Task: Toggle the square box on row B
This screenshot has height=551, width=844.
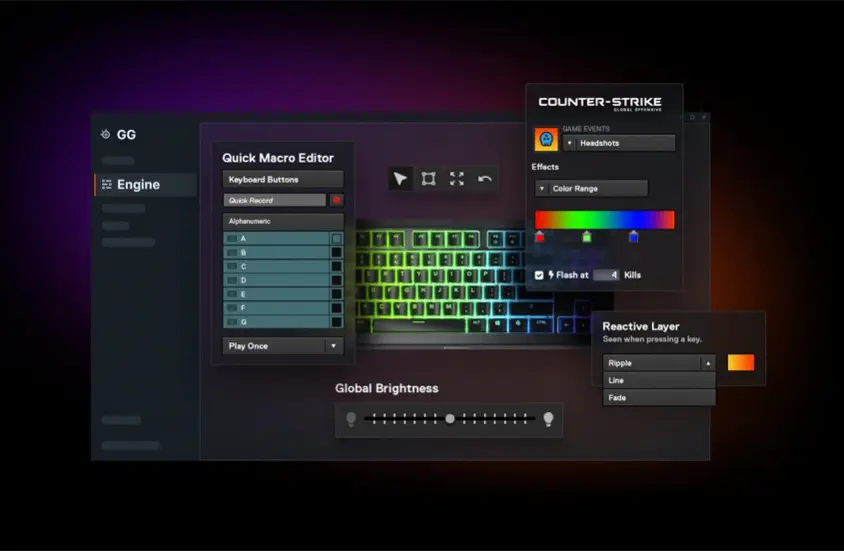Action: (336, 252)
